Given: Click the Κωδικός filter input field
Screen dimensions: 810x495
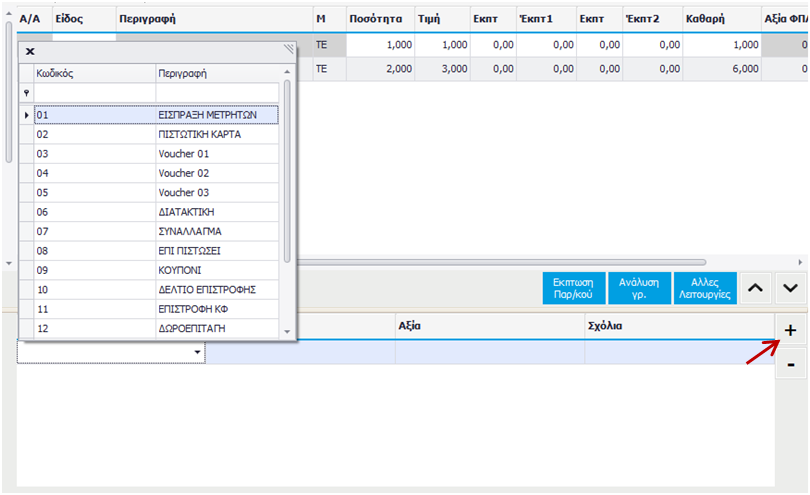Looking at the screenshot, I should click(x=93, y=93).
